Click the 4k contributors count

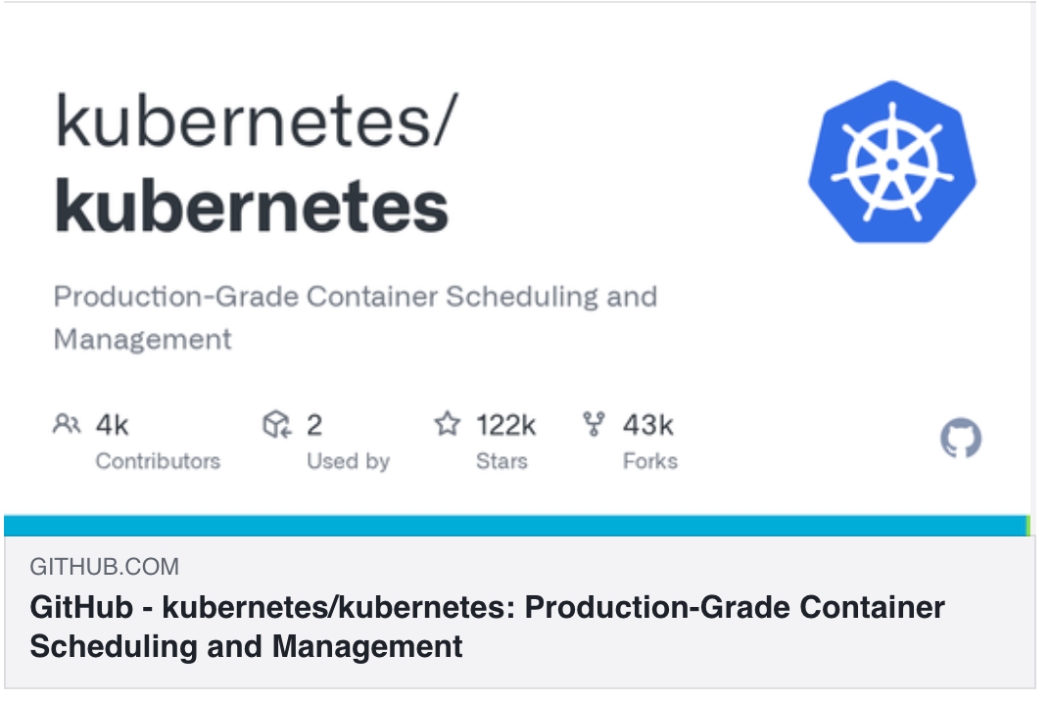[112, 425]
